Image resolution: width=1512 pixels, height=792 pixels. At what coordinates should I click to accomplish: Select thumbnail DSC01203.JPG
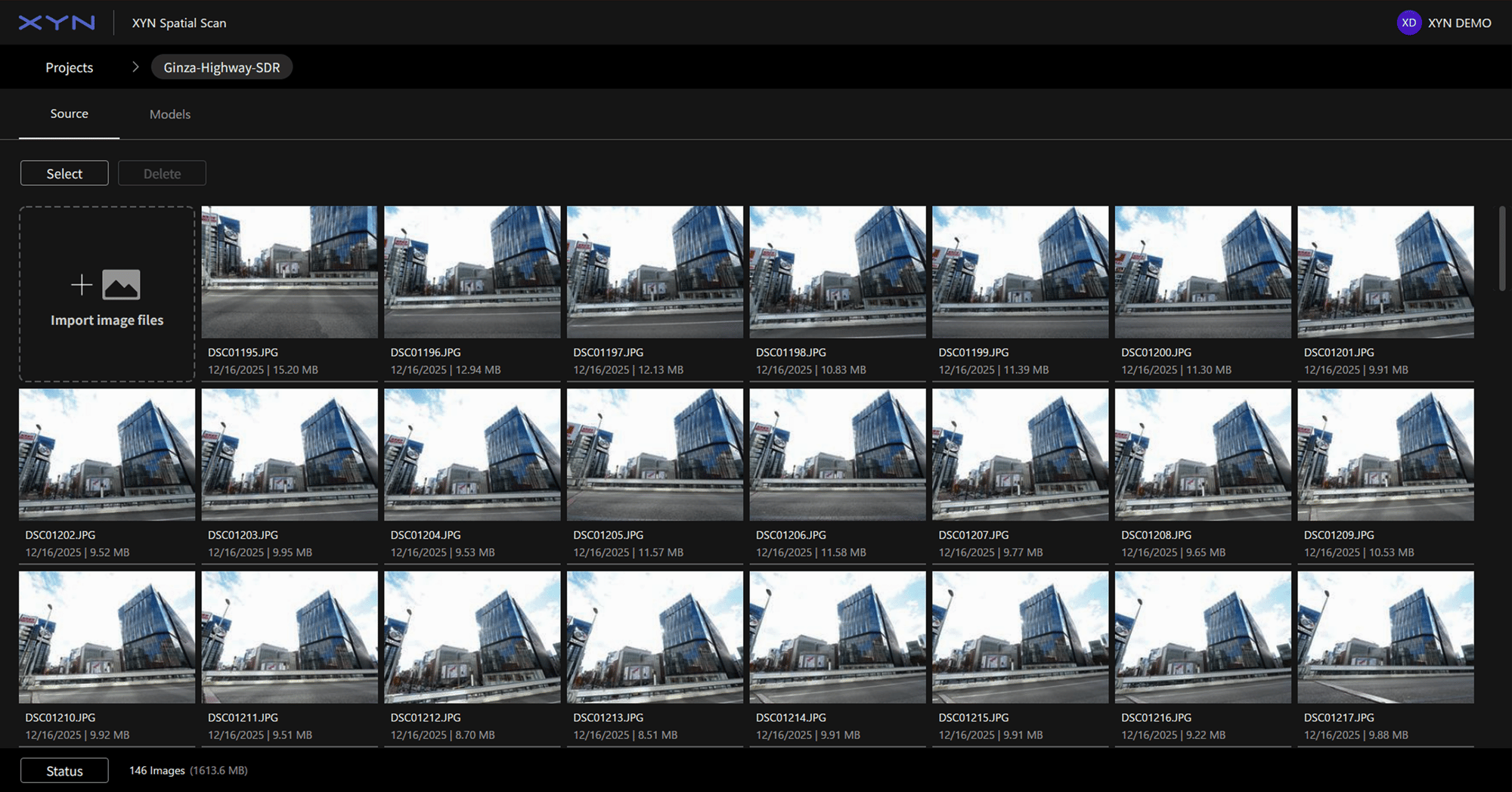[290, 454]
